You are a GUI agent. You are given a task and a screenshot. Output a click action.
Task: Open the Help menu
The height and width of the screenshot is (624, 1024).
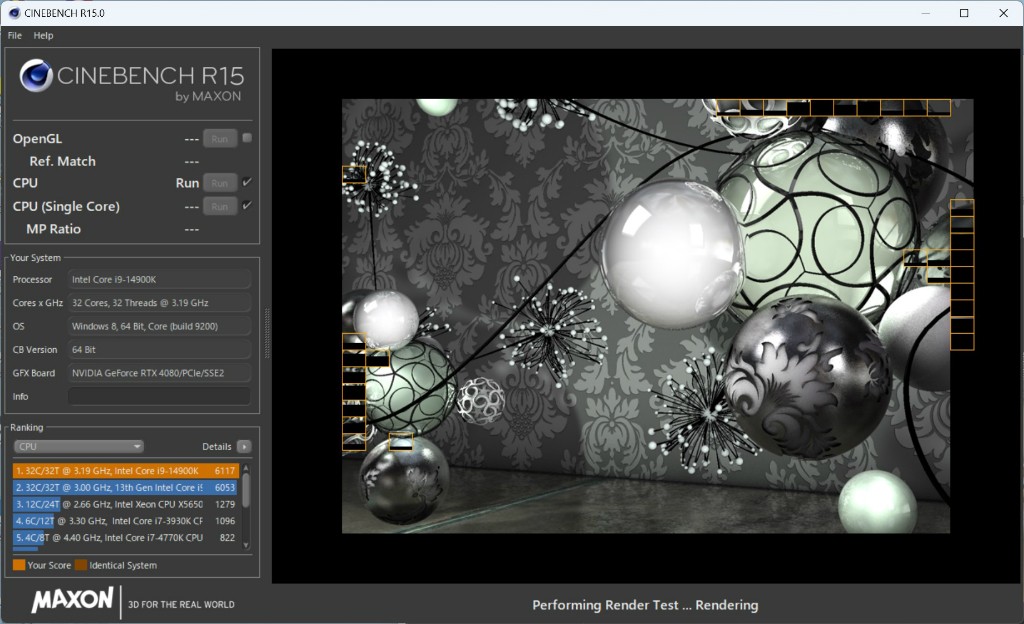[x=43, y=35]
